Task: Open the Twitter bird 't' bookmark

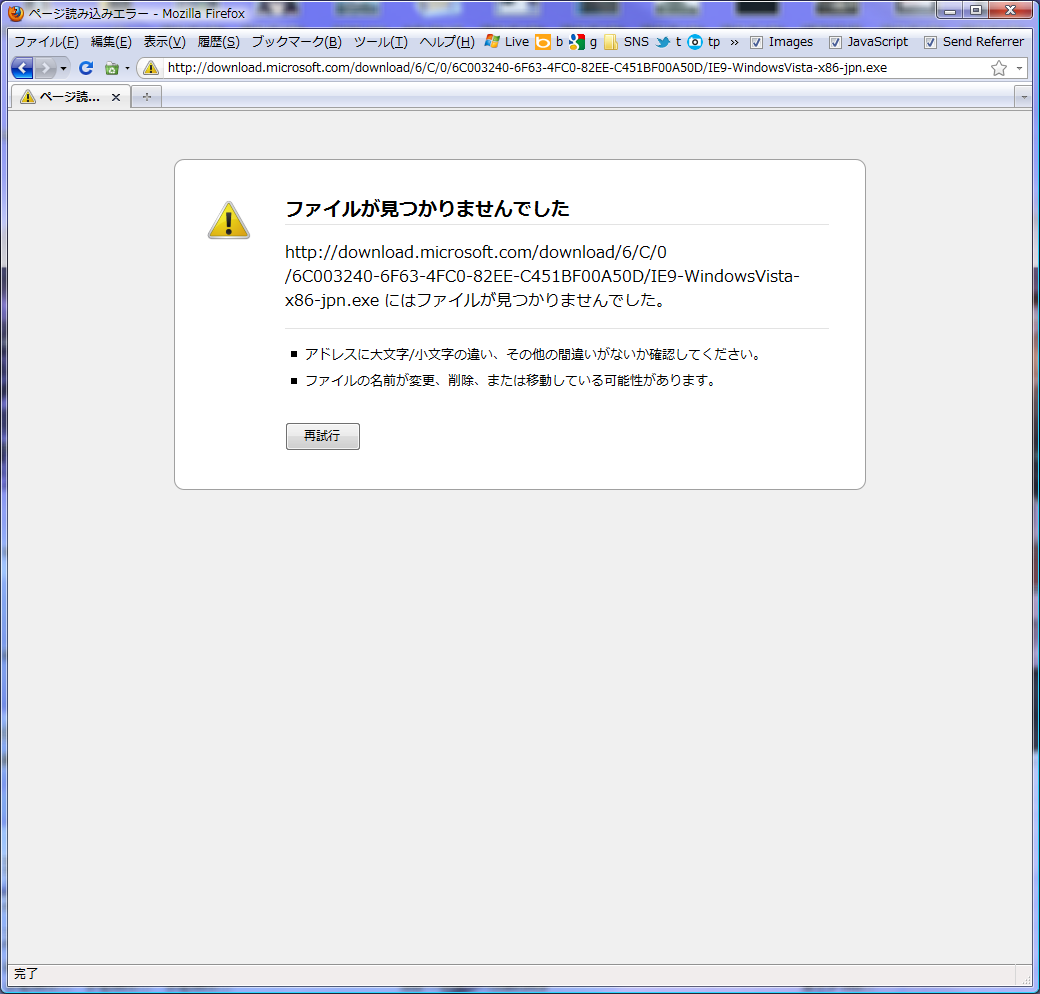Action: point(669,42)
